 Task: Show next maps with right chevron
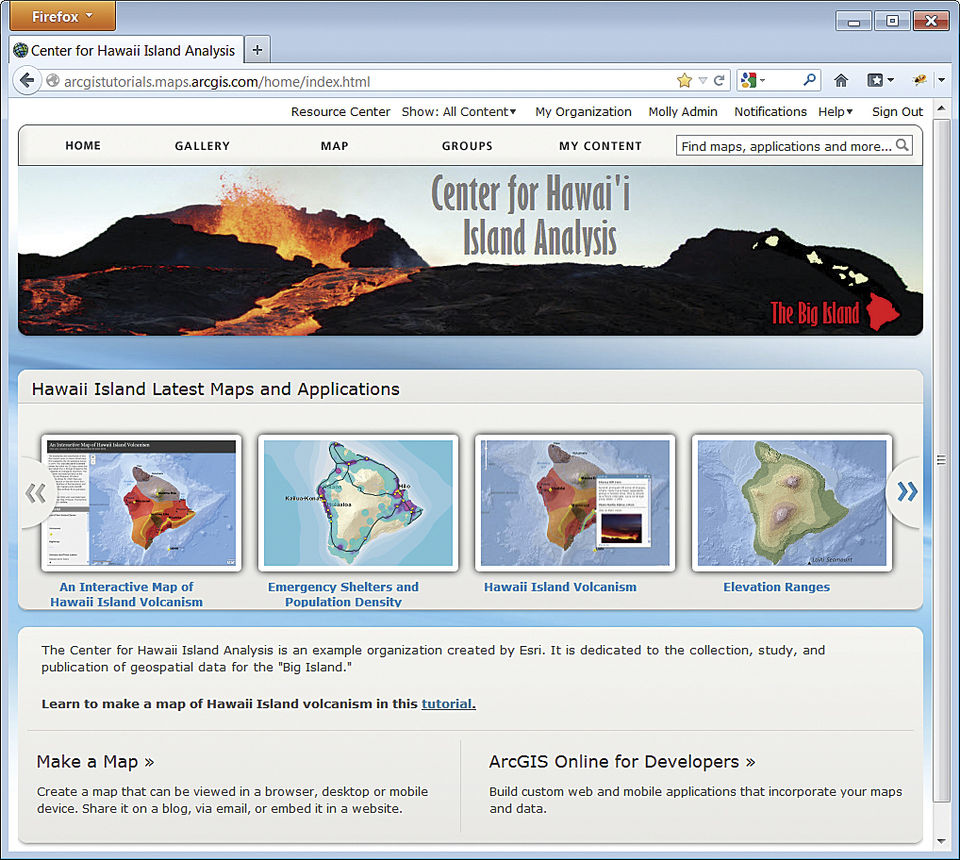[907, 492]
